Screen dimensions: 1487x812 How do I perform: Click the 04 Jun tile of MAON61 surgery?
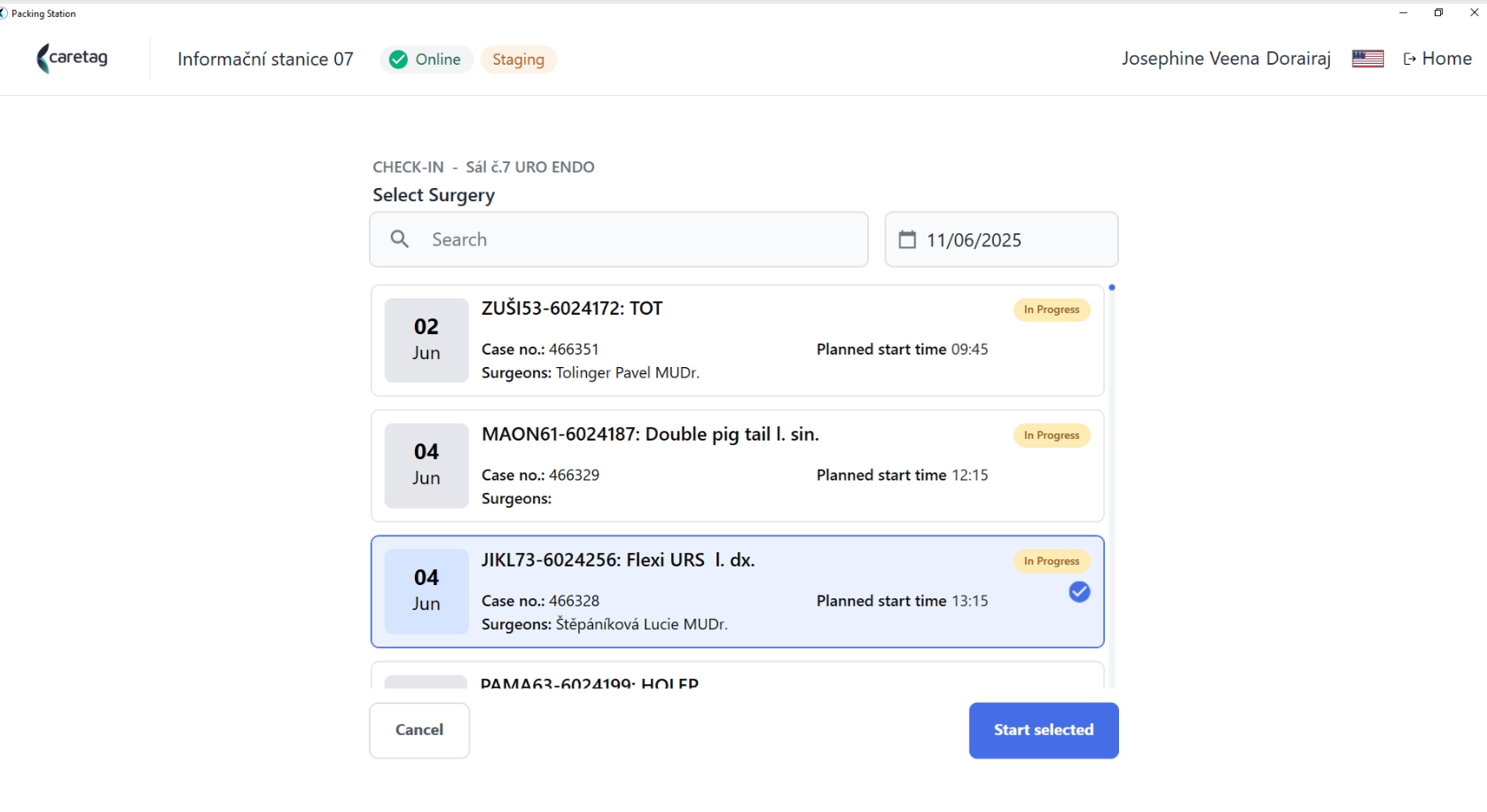point(427,466)
